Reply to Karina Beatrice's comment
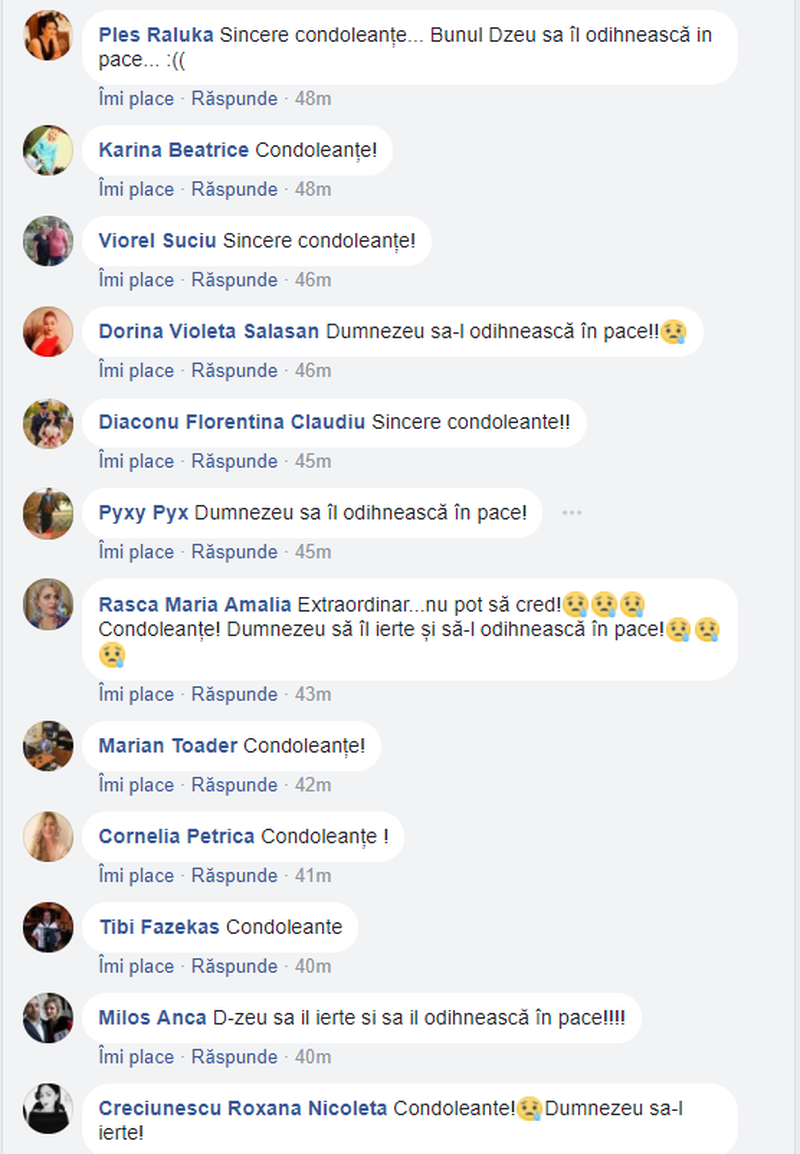This screenshot has height=1154, width=800. click(x=234, y=189)
